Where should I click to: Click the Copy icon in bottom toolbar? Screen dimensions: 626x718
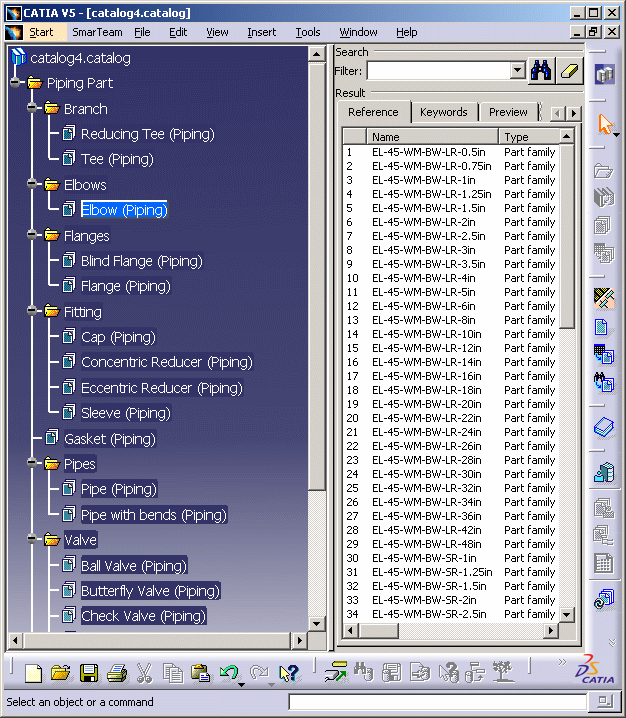(x=173, y=674)
